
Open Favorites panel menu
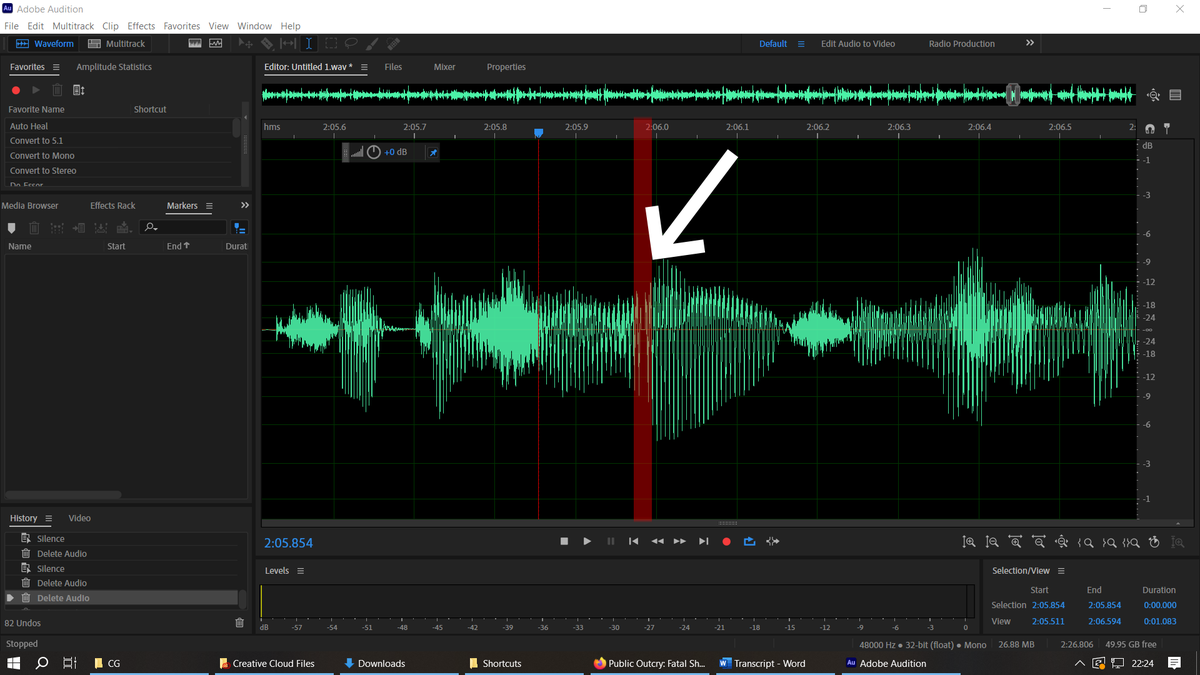pos(56,67)
